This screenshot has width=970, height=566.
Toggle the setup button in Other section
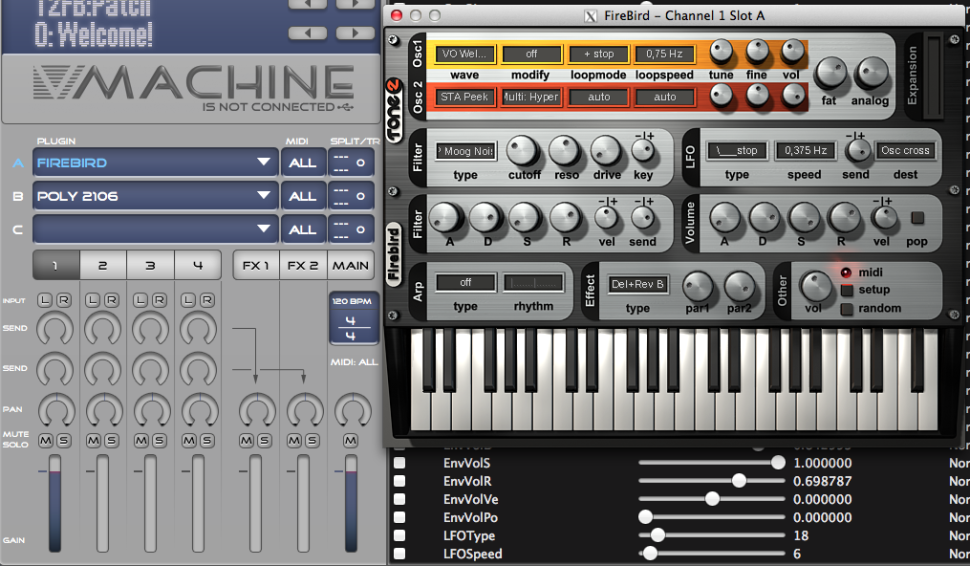[846, 290]
